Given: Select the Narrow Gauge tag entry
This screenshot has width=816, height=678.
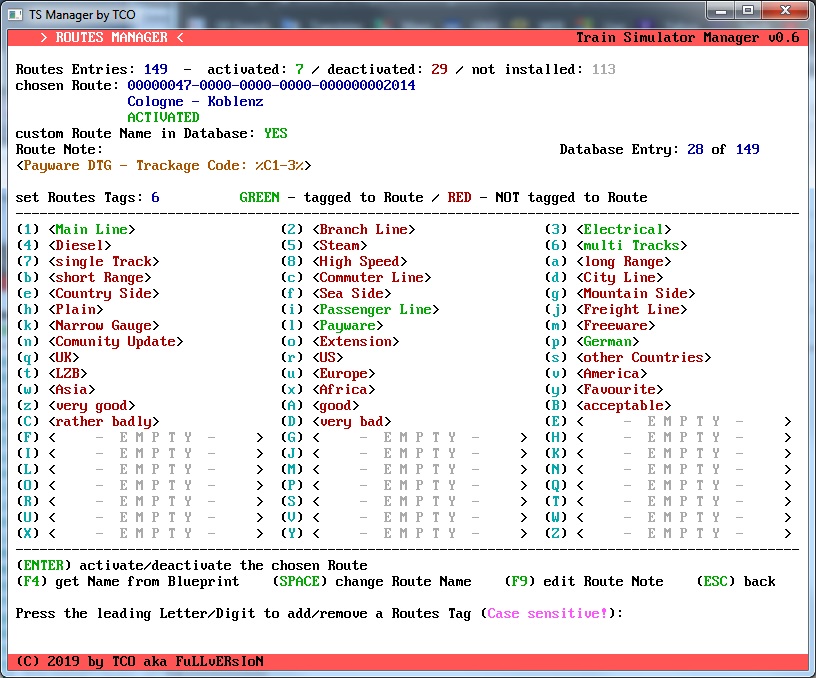Looking at the screenshot, I should [x=88, y=326].
